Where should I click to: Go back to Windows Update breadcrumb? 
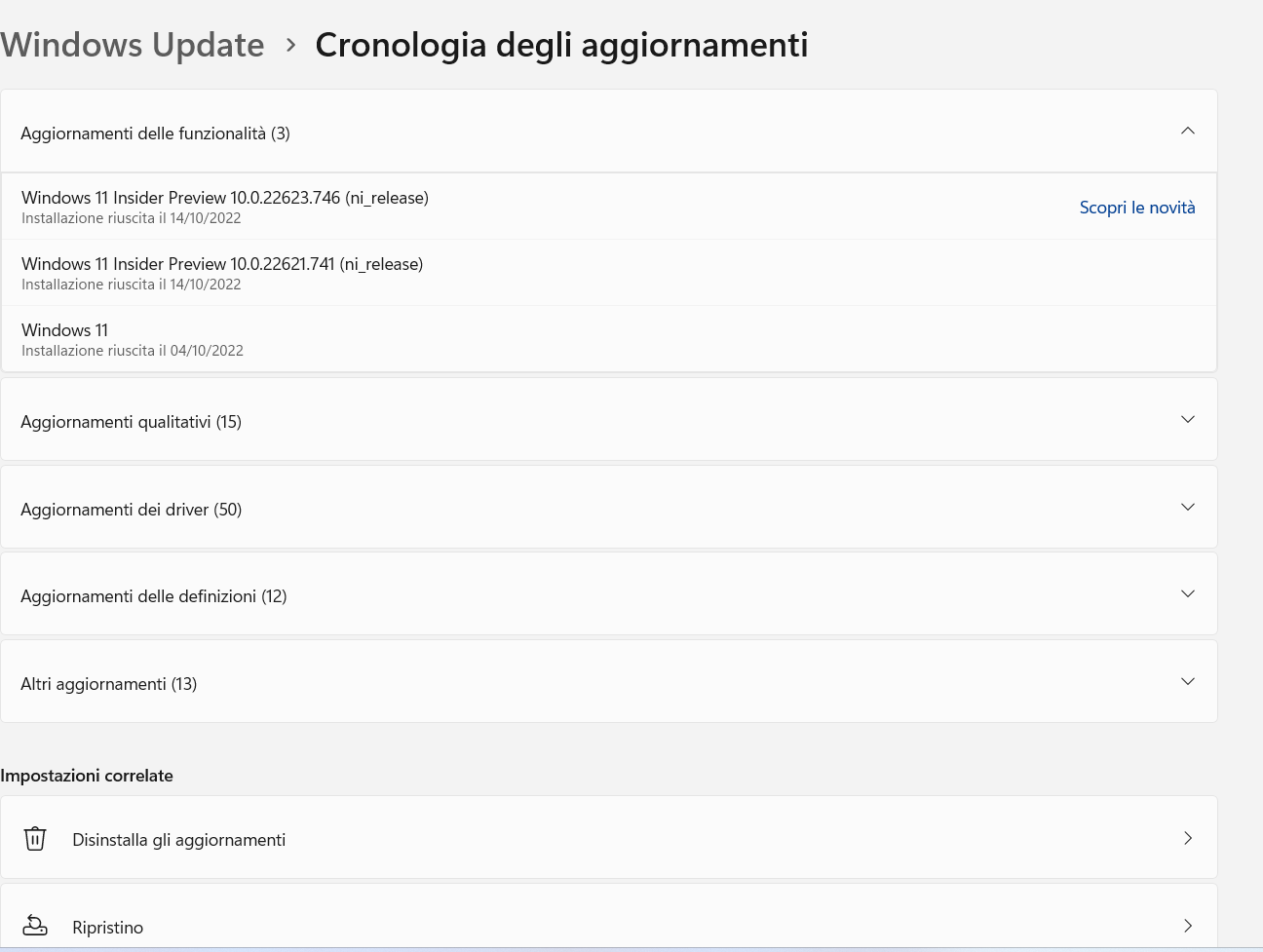[x=133, y=45]
